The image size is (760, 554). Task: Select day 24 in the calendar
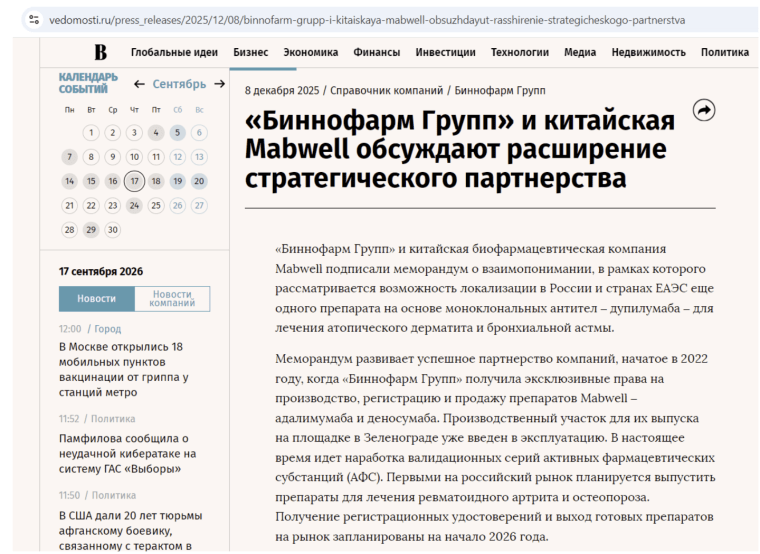pos(134,206)
